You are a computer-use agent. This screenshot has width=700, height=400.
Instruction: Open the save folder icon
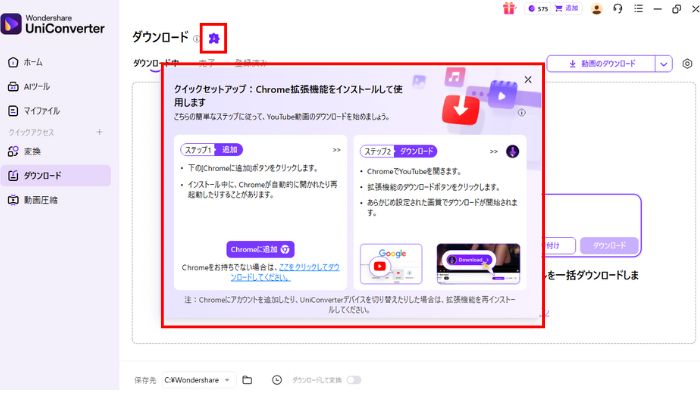tap(247, 380)
